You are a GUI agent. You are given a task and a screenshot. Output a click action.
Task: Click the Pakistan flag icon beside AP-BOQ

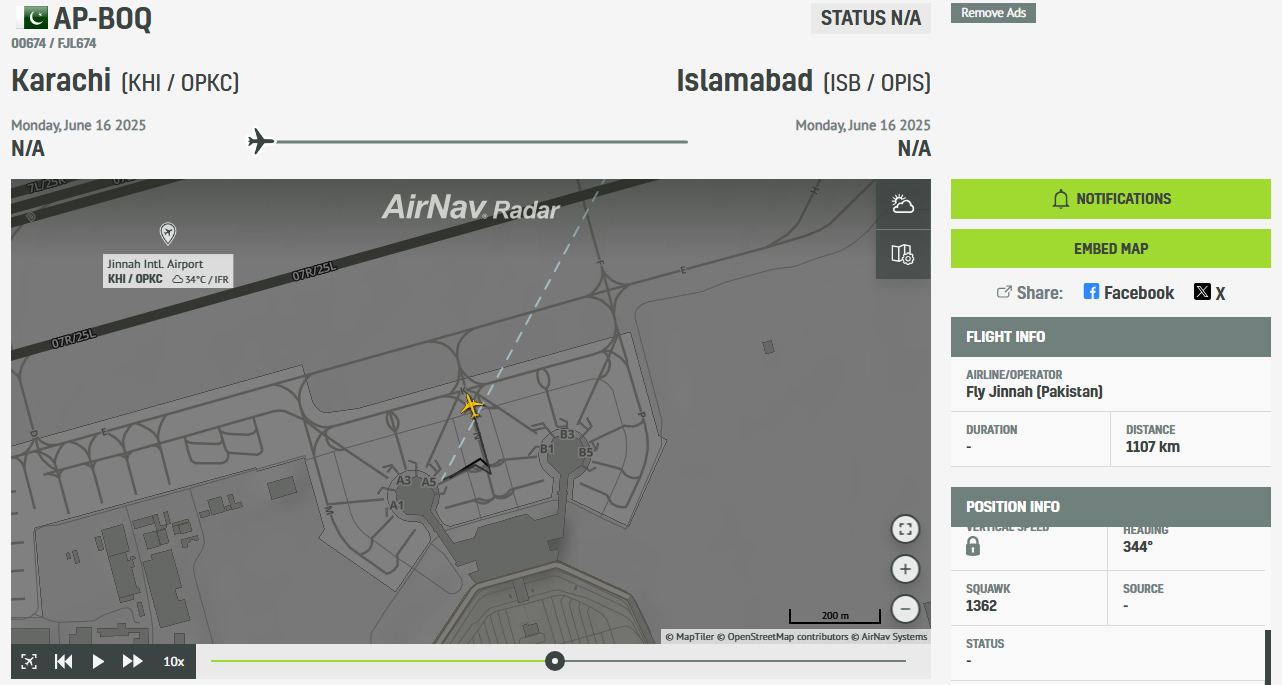click(36, 17)
